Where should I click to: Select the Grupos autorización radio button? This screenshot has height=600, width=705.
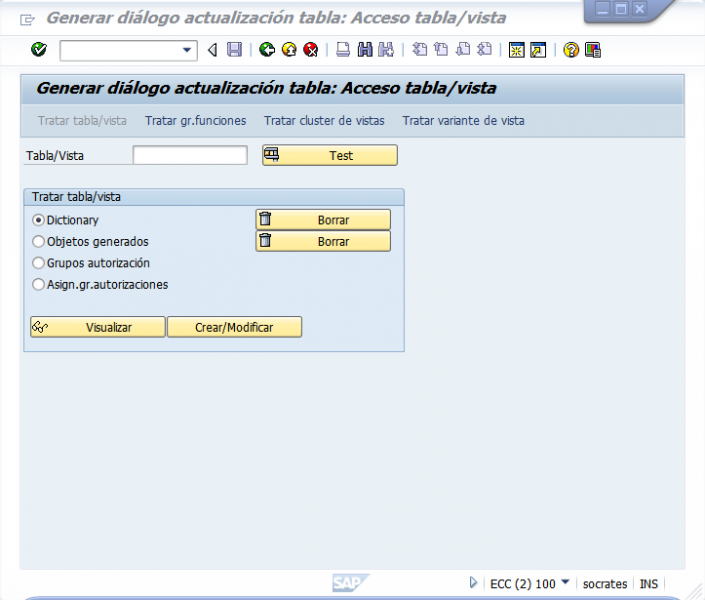(39, 263)
